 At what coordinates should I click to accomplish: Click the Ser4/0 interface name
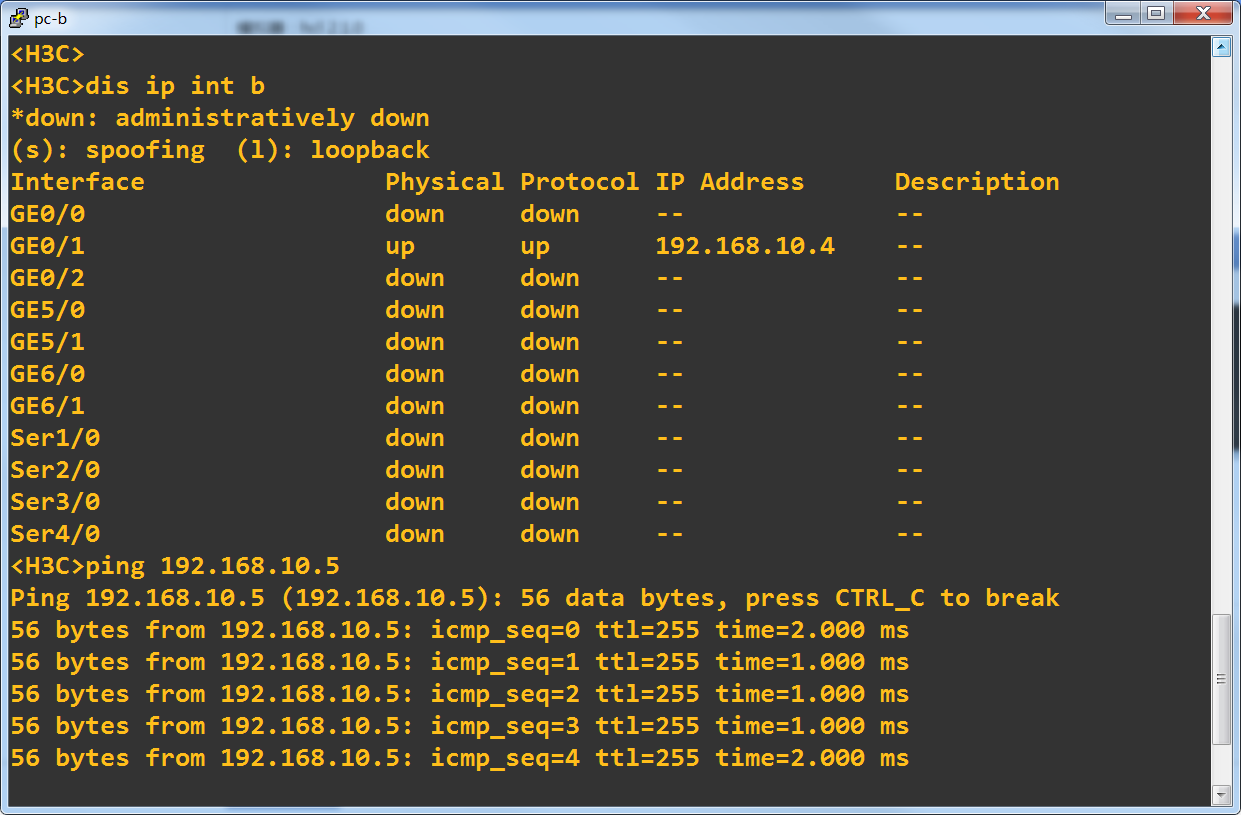[55, 534]
